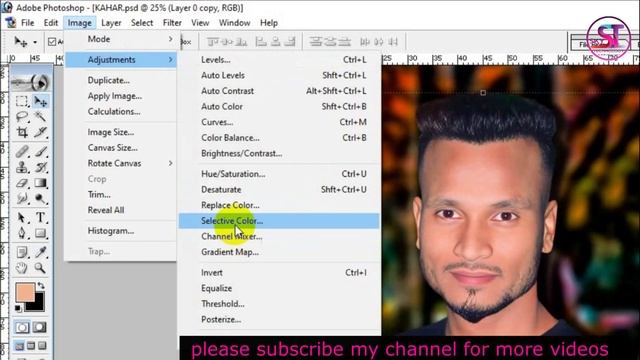Choose Gradient Map adjustment

pos(279,252)
